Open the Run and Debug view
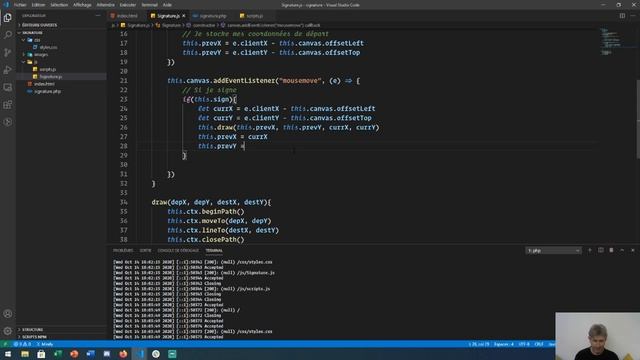This screenshot has height=360, width=640. (7, 70)
